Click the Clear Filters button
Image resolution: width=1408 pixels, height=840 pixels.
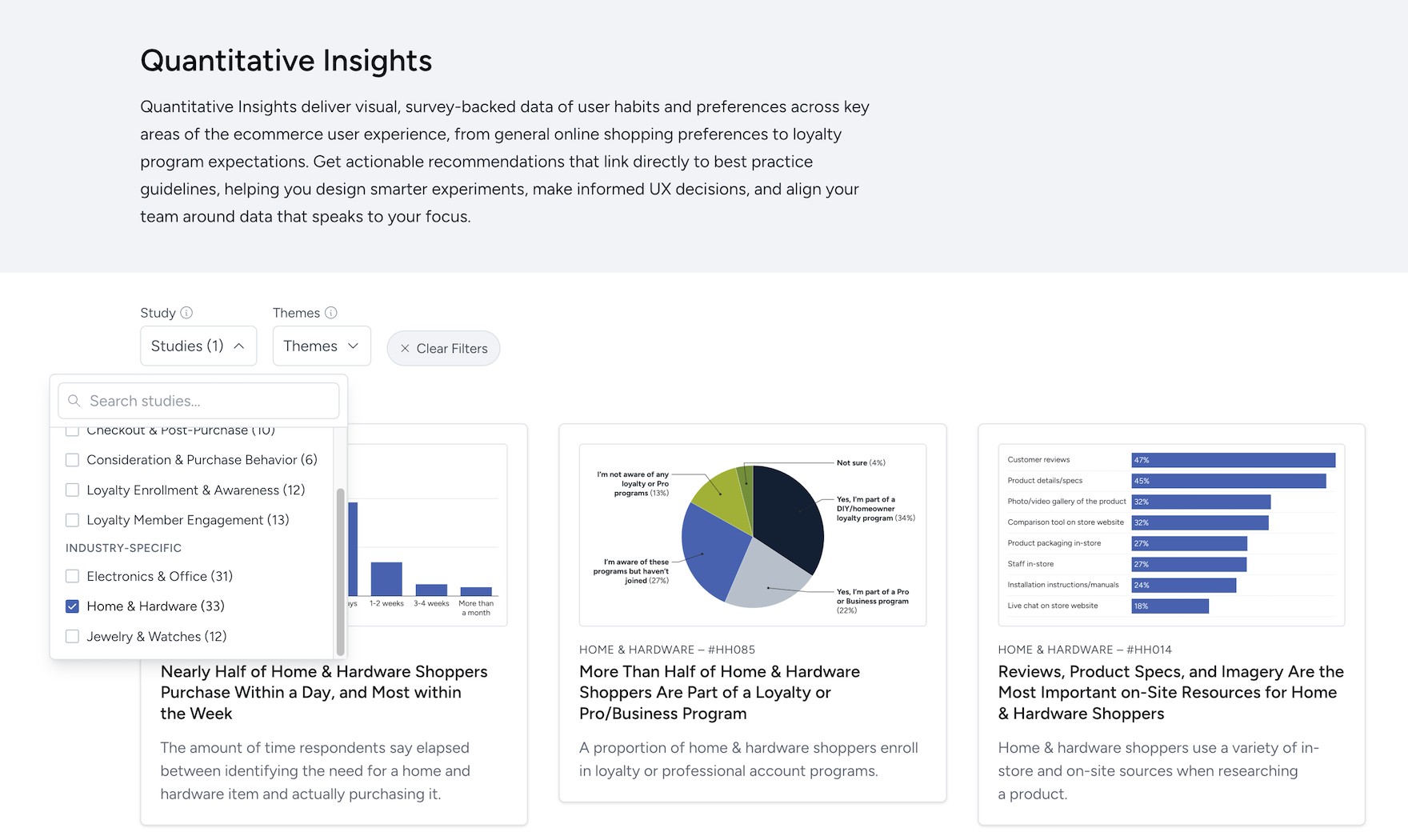pos(443,348)
